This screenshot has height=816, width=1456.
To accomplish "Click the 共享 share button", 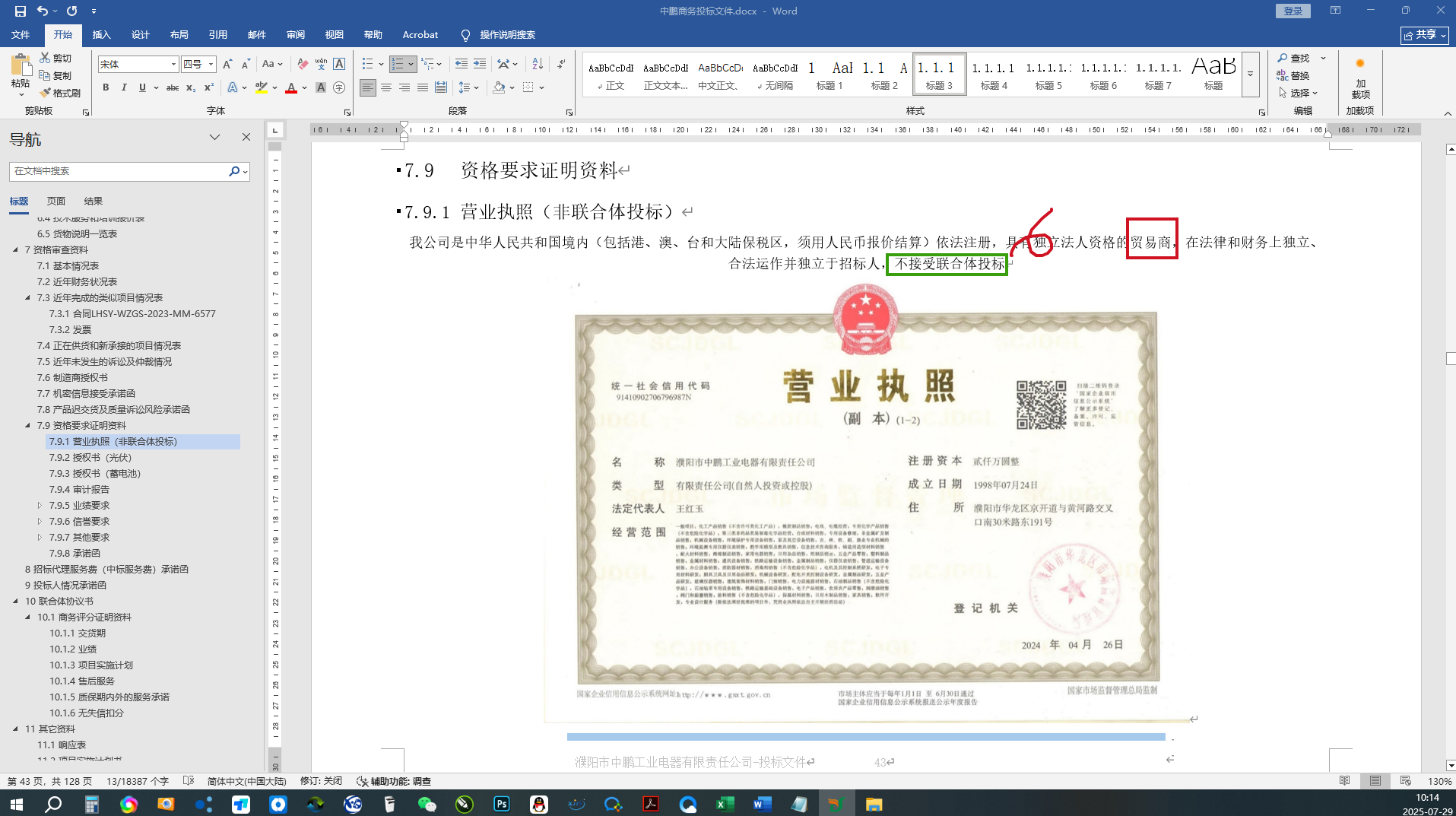I will [1425, 35].
